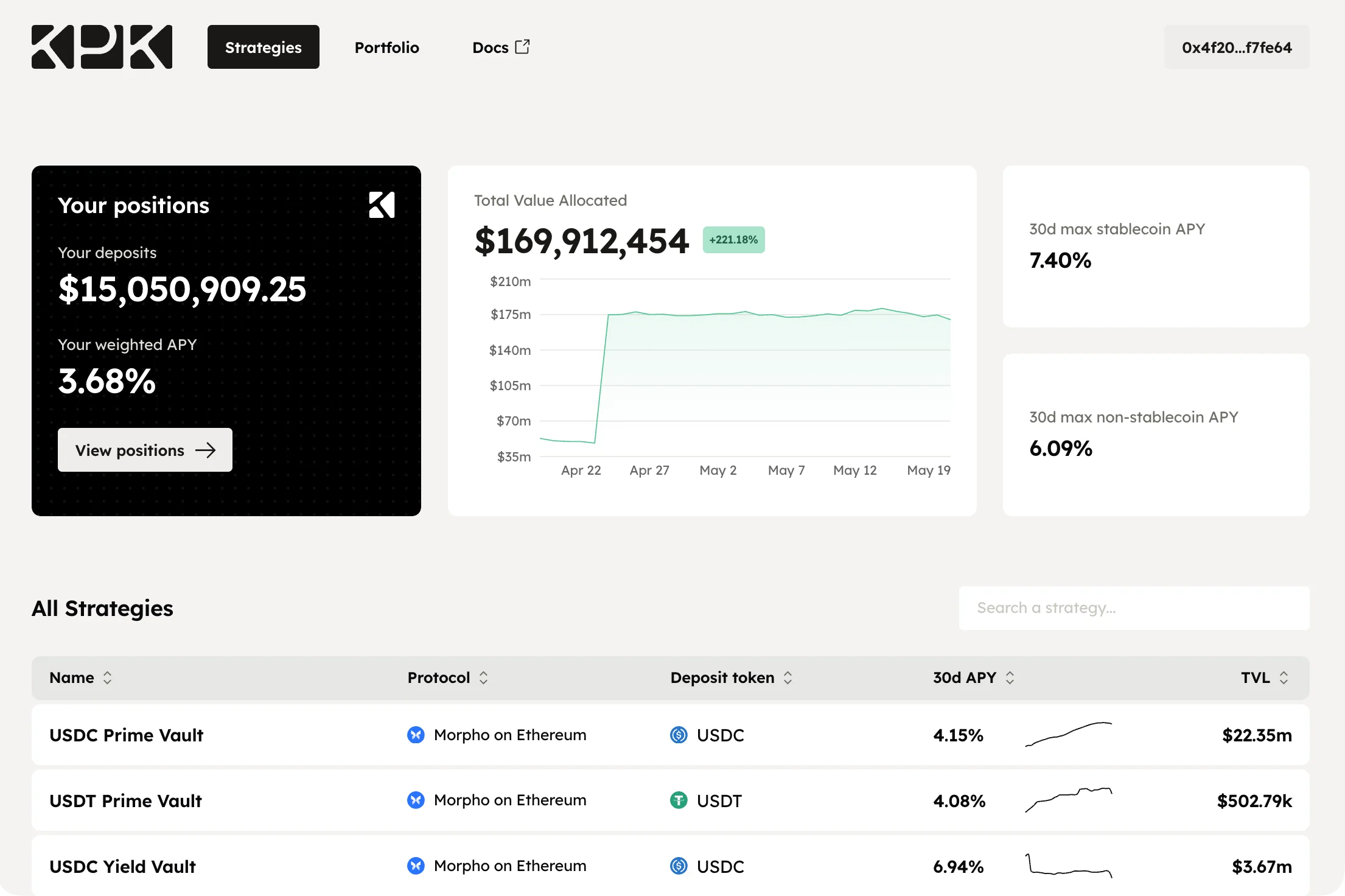Viewport: 1345px width, 896px height.
Task: Sort table by Deposit token arrows
Action: pyautogui.click(x=788, y=677)
